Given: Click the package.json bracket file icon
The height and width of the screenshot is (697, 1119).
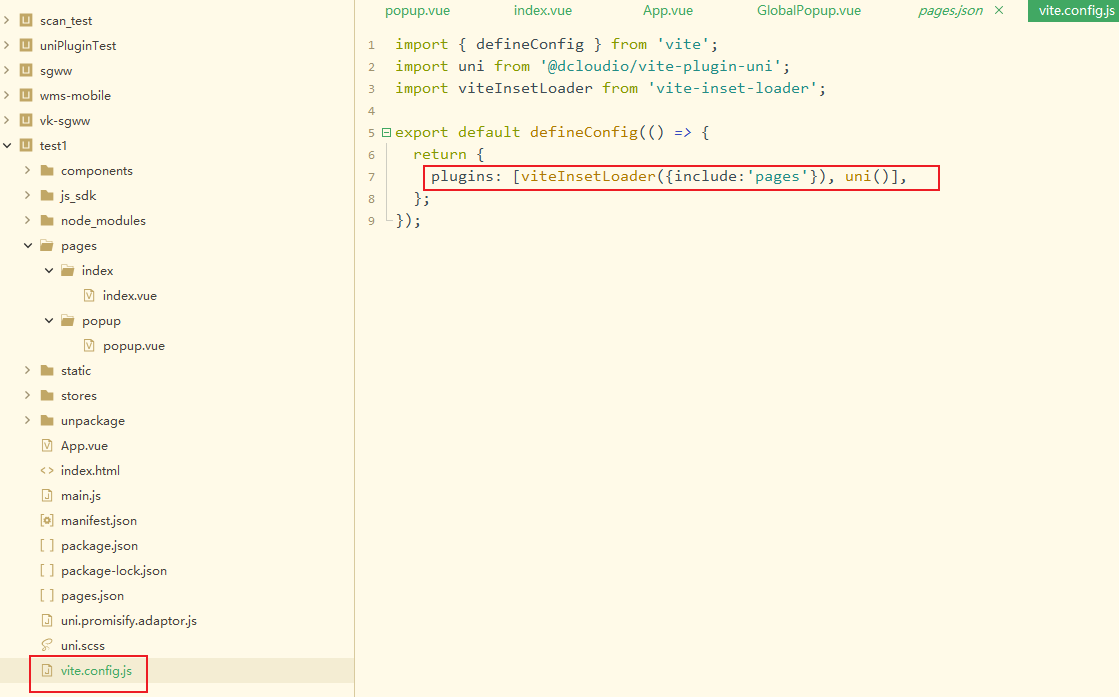Looking at the screenshot, I should (x=47, y=545).
